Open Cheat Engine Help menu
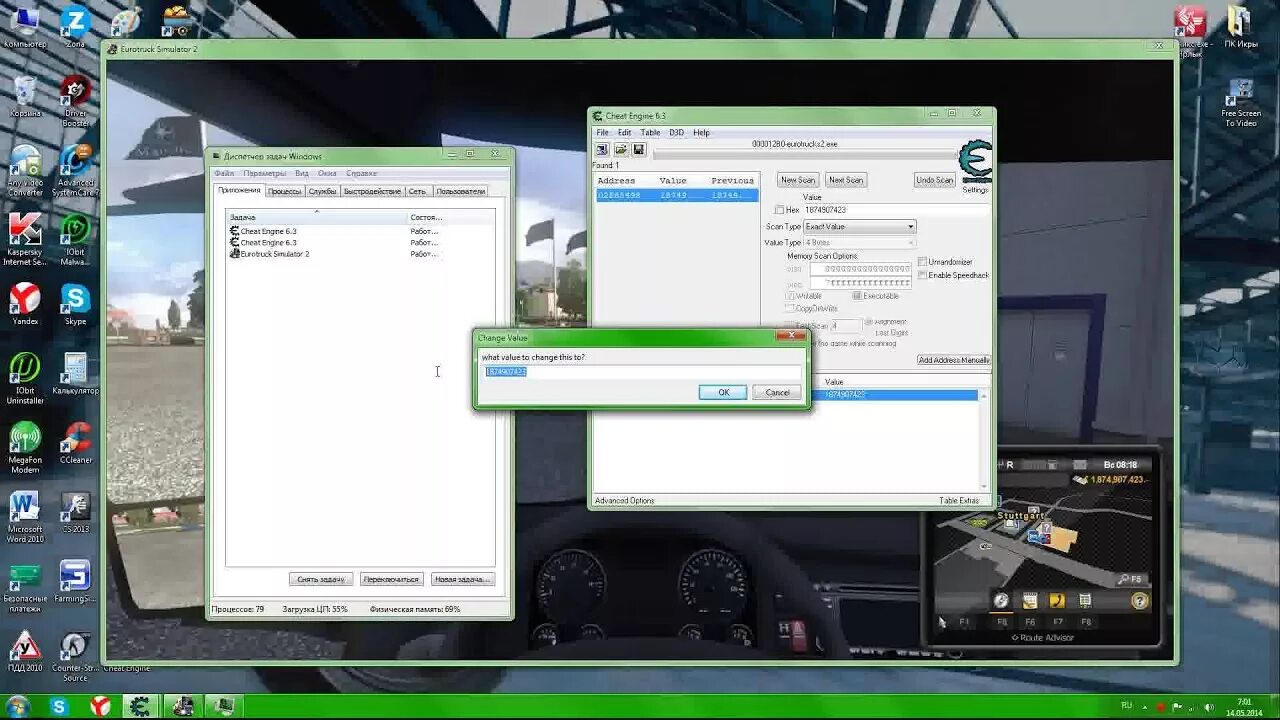Screen dimensions: 1280x720 point(702,132)
